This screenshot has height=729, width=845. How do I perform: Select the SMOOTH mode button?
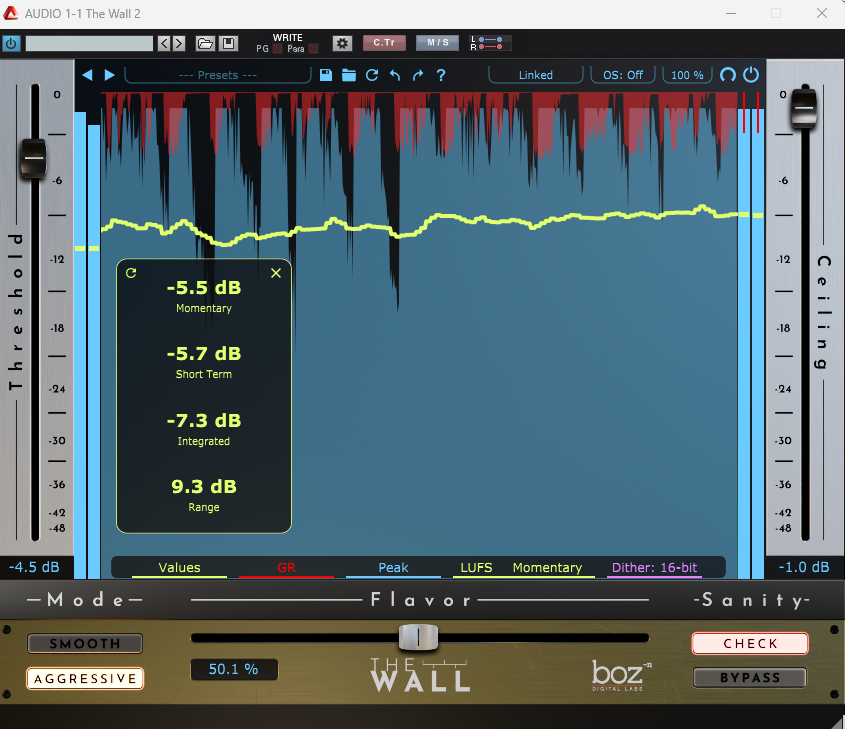[85, 644]
